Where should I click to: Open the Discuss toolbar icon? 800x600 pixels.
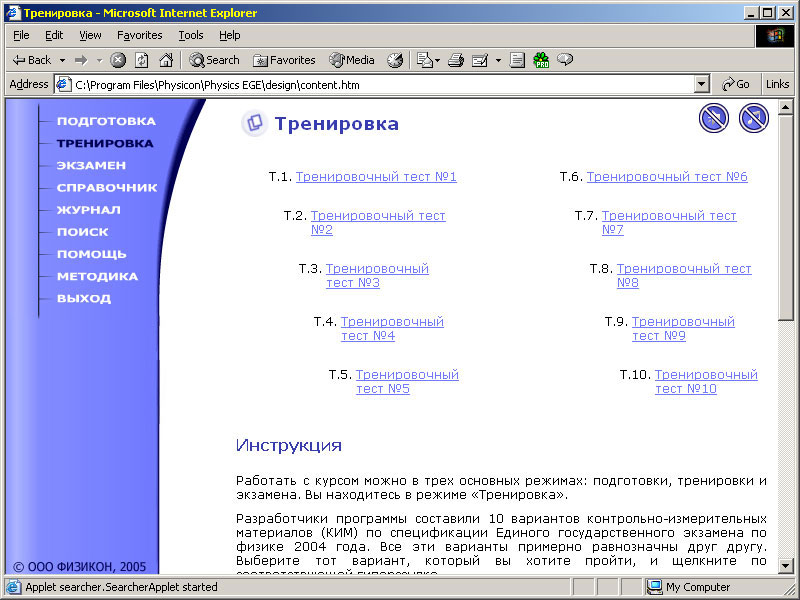(517, 60)
